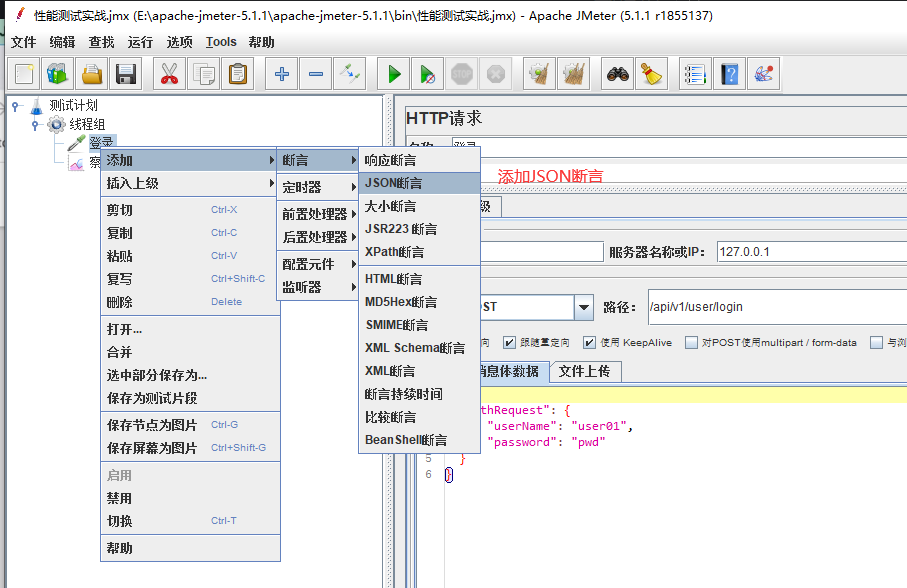Expand the 监听器 submenu
The image size is (907, 588).
(318, 287)
